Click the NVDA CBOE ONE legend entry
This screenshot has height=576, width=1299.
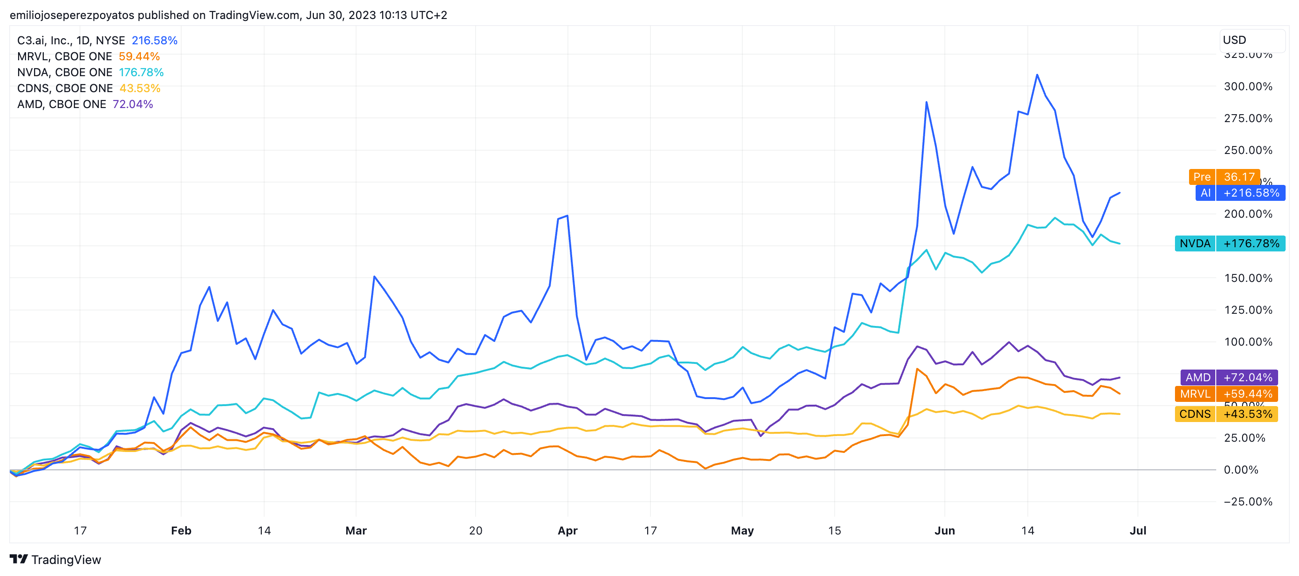tap(64, 73)
